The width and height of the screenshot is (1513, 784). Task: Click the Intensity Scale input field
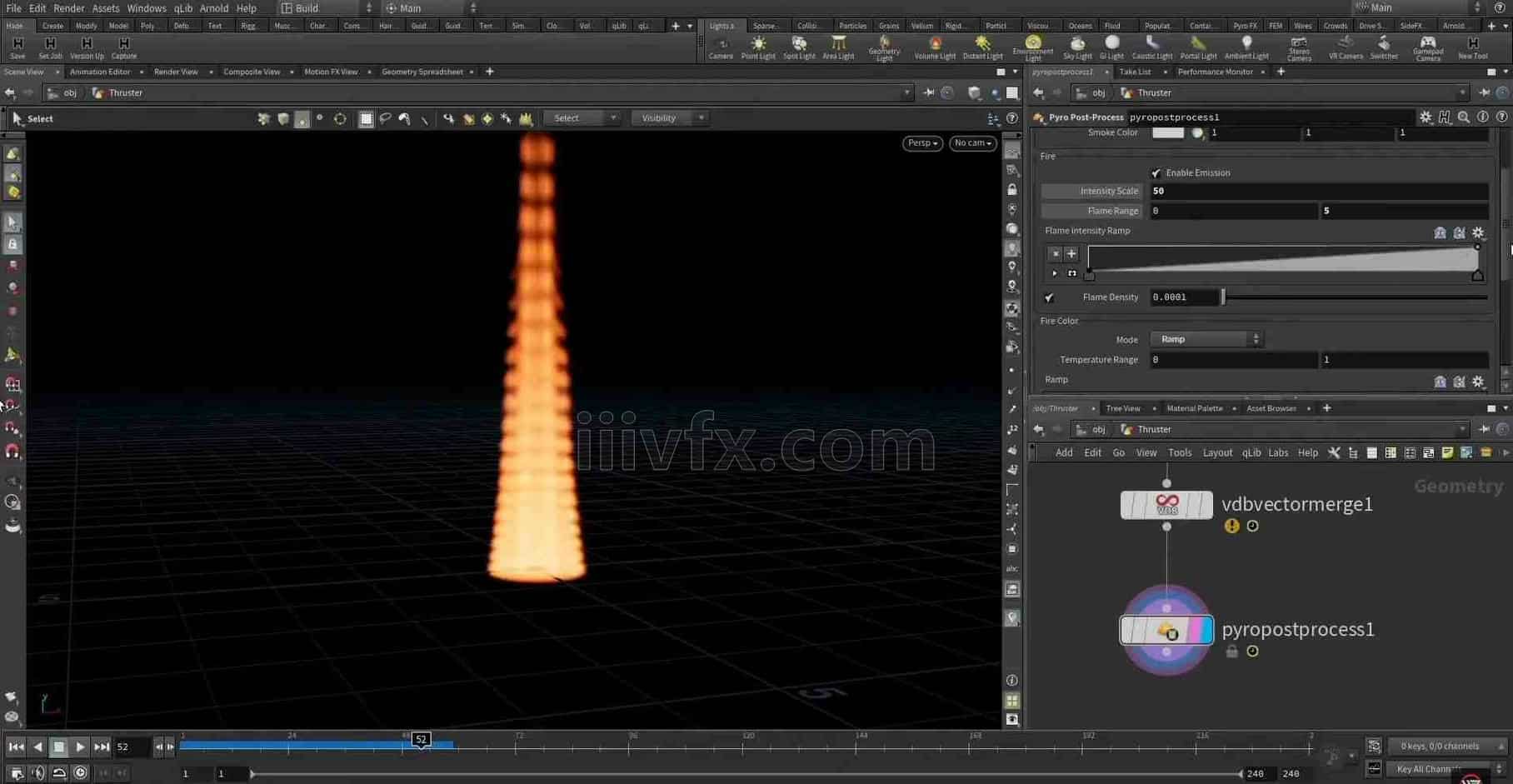1318,191
